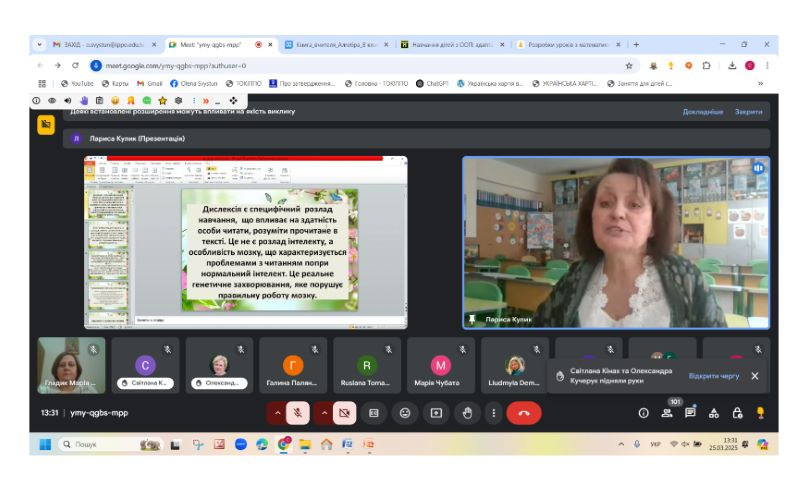Click the Марія Чубата participant tile
800x488 pixels.
[x=441, y=365]
